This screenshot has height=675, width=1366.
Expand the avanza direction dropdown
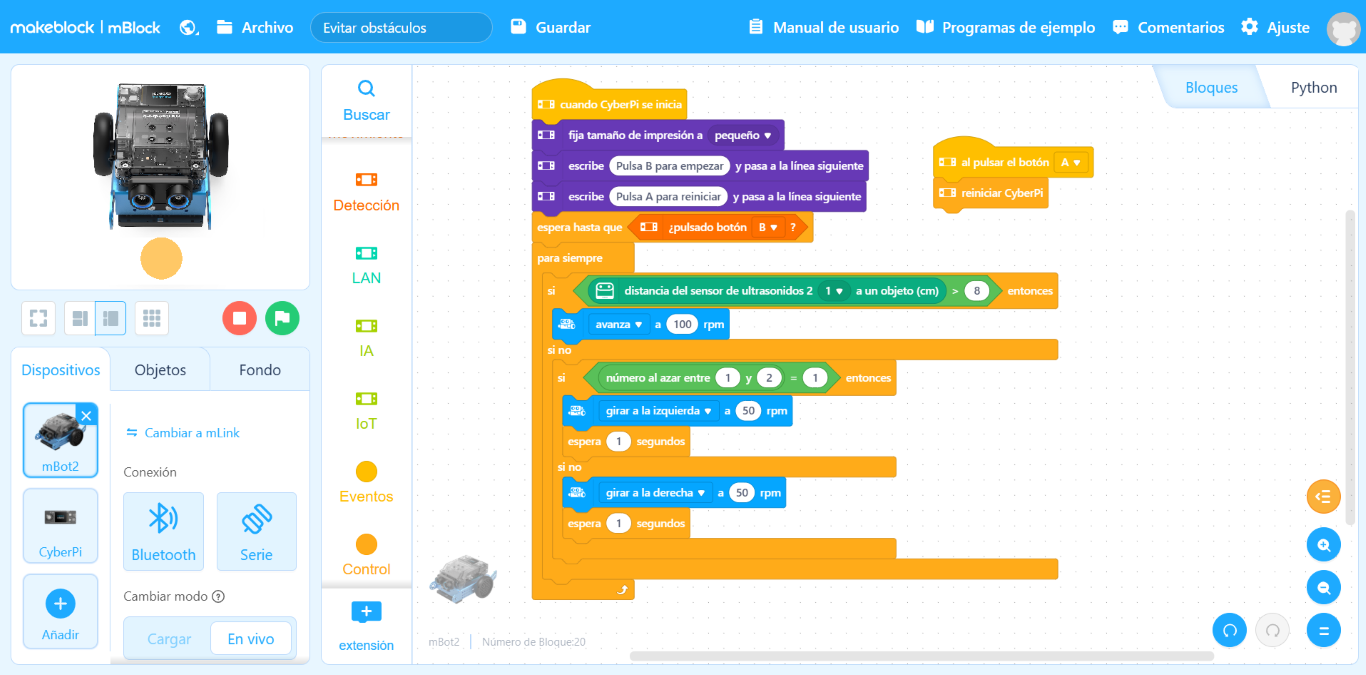coord(618,324)
